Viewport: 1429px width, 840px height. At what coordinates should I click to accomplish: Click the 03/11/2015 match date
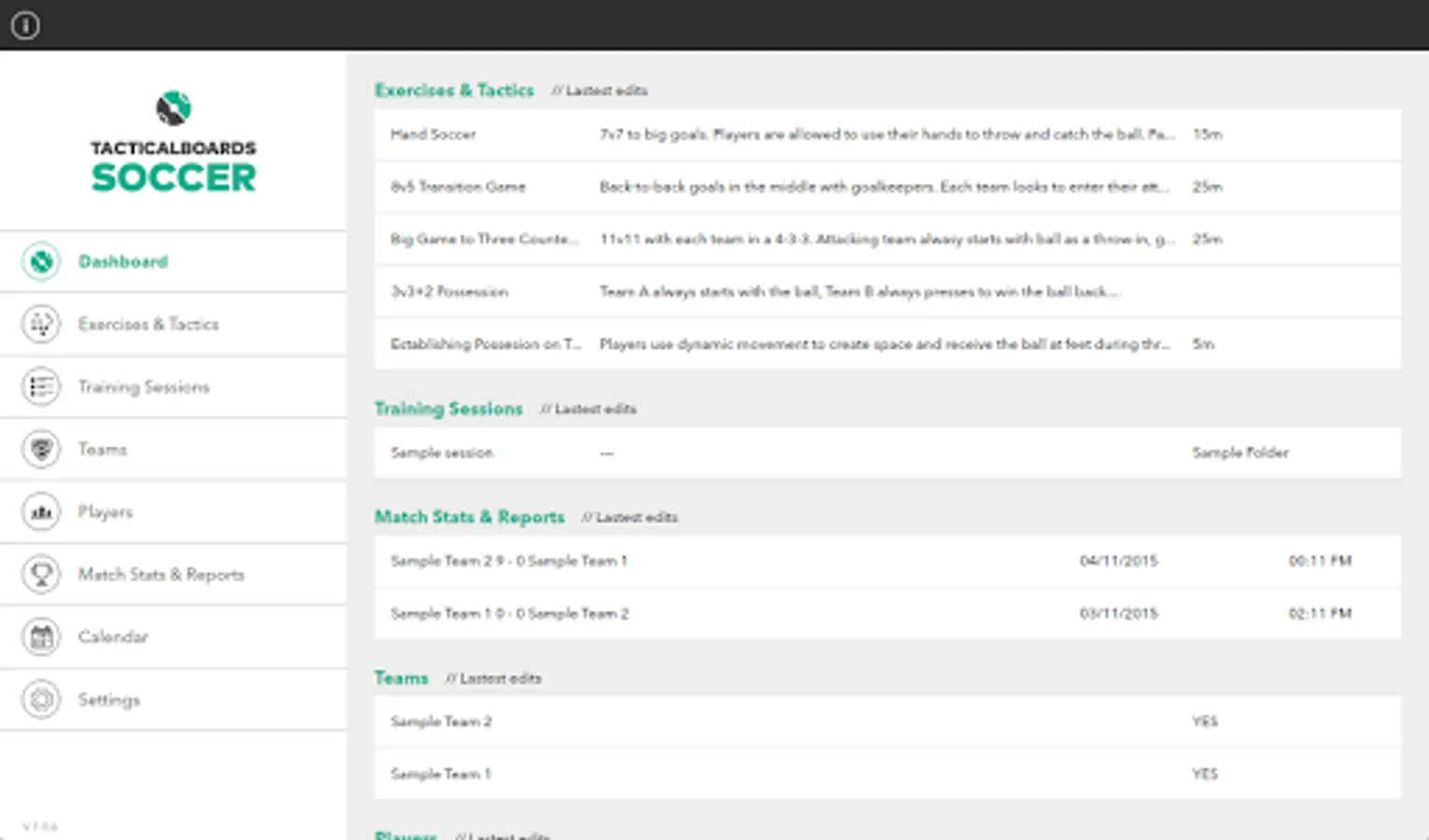[x=1118, y=613]
